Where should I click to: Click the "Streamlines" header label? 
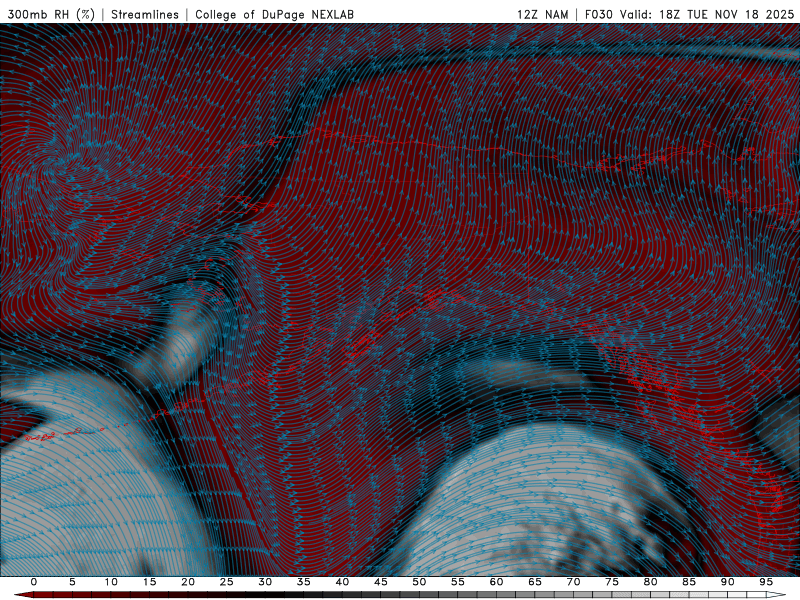coord(145,14)
